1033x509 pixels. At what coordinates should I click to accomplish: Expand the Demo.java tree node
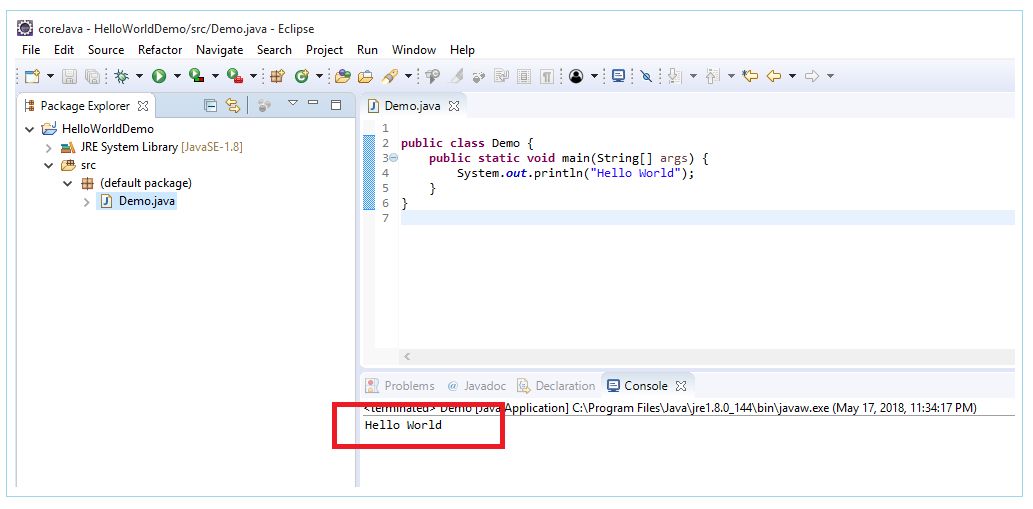click(86, 201)
